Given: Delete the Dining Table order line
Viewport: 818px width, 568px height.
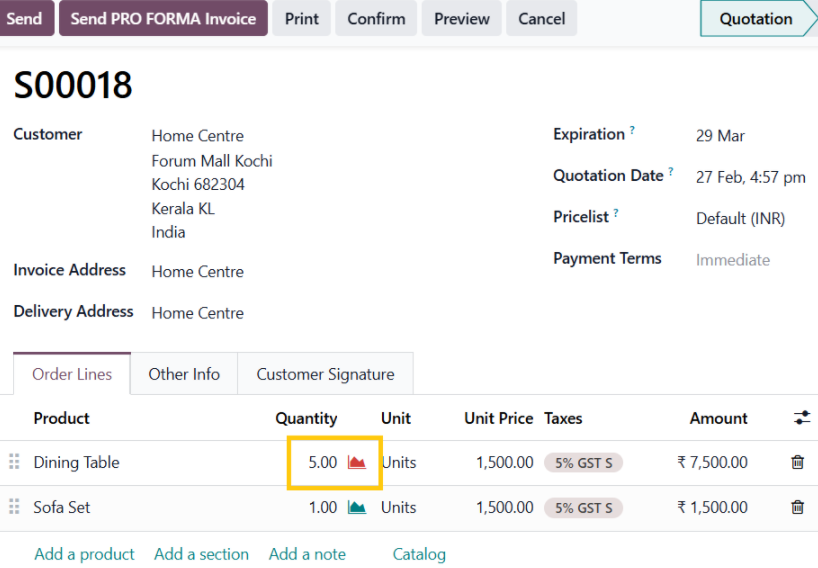Looking at the screenshot, I should (797, 463).
